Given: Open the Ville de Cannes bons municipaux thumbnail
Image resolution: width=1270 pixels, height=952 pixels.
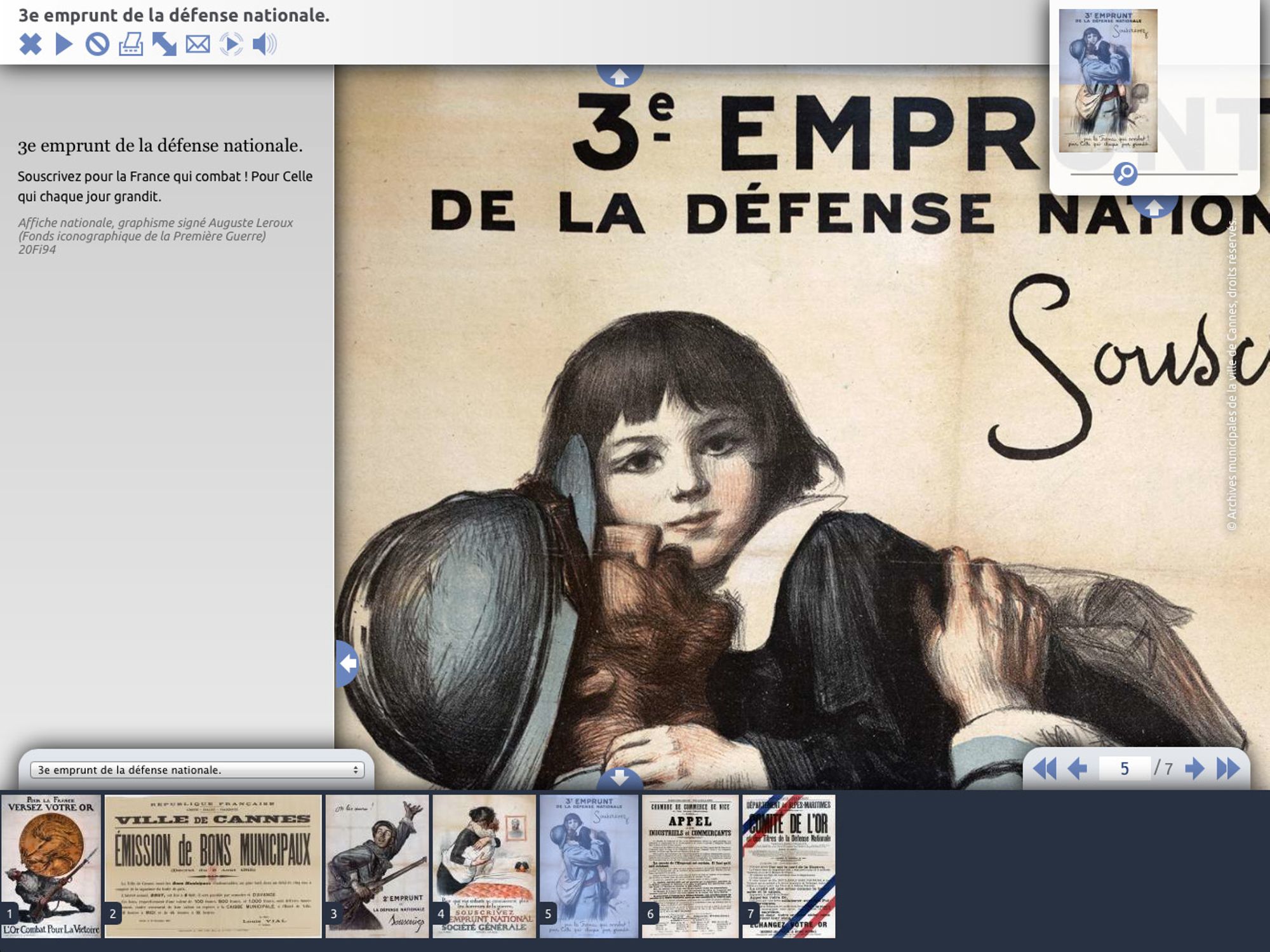Looking at the screenshot, I should pyautogui.click(x=213, y=866).
